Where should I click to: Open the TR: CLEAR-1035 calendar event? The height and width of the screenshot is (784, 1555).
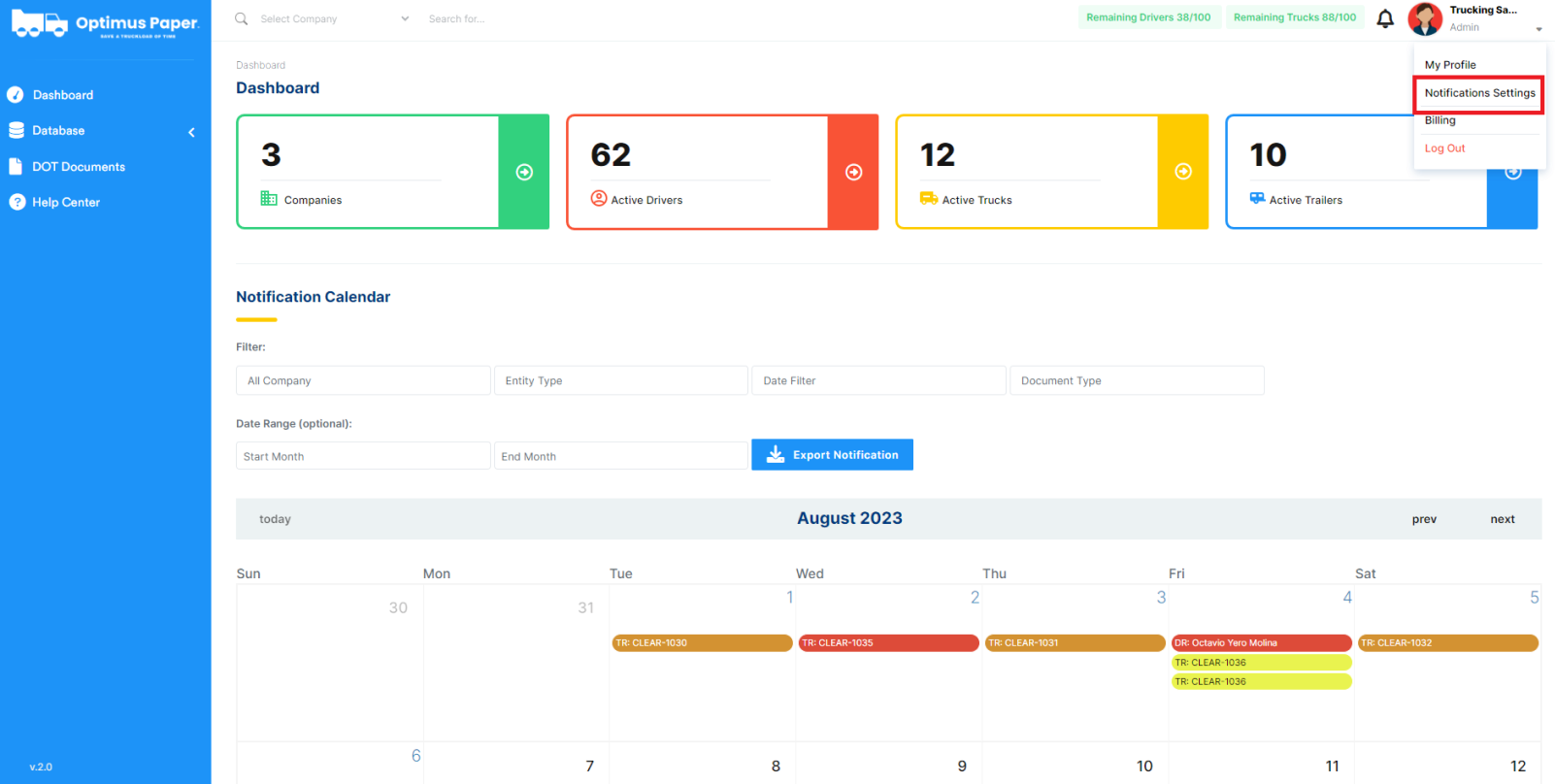(888, 643)
